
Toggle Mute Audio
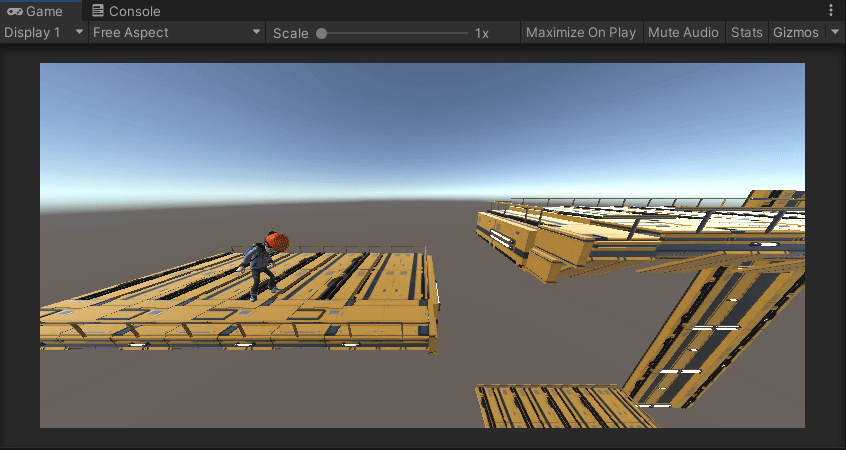coord(683,32)
